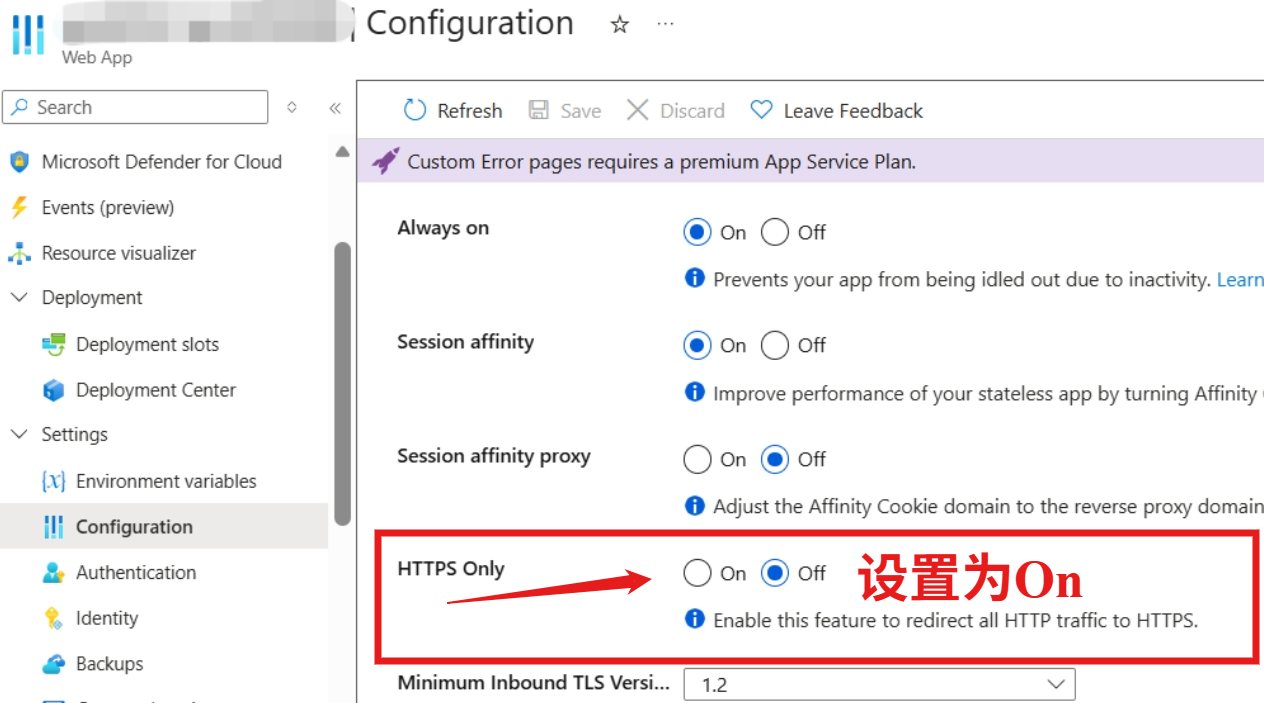Open Deployment slots menu item
The image size is (1264, 703).
point(147,344)
